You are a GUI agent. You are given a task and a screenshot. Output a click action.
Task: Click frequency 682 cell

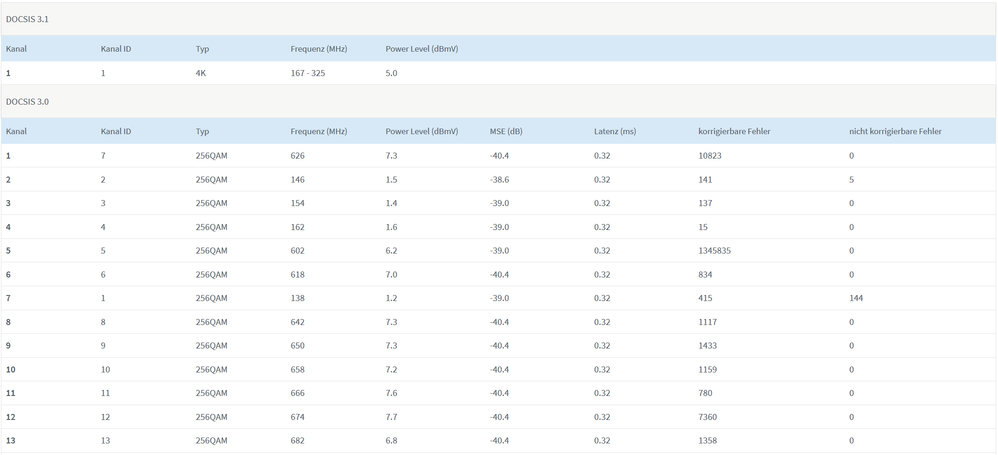[x=297, y=441]
